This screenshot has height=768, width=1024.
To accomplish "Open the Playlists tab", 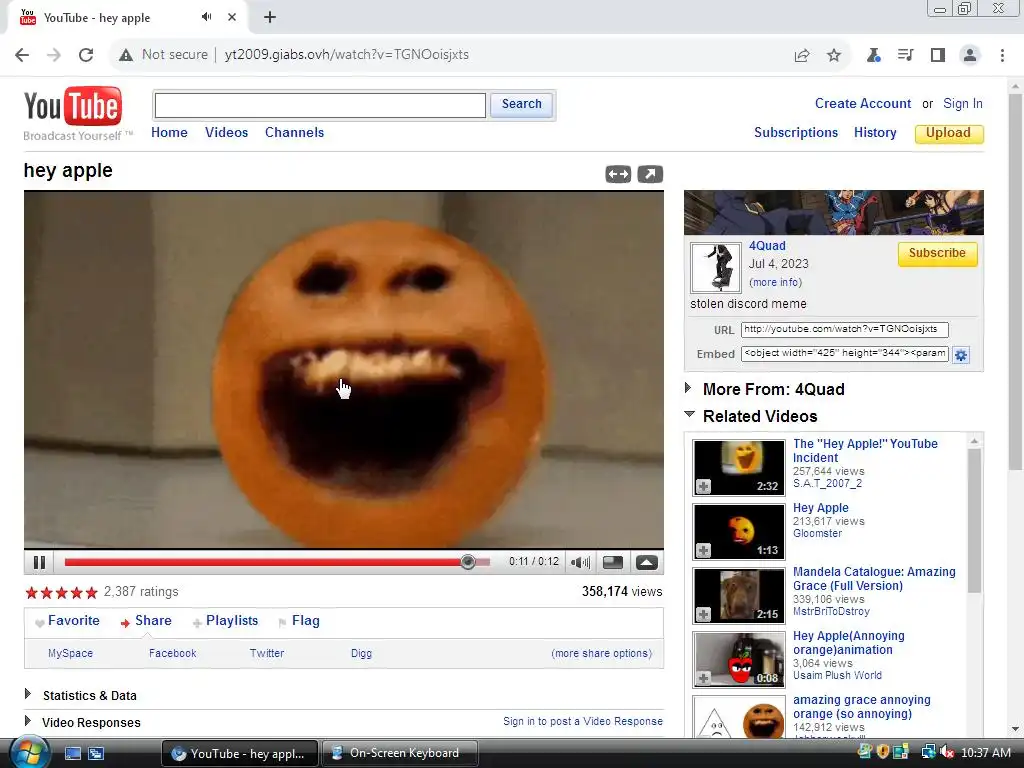I will pos(225,620).
